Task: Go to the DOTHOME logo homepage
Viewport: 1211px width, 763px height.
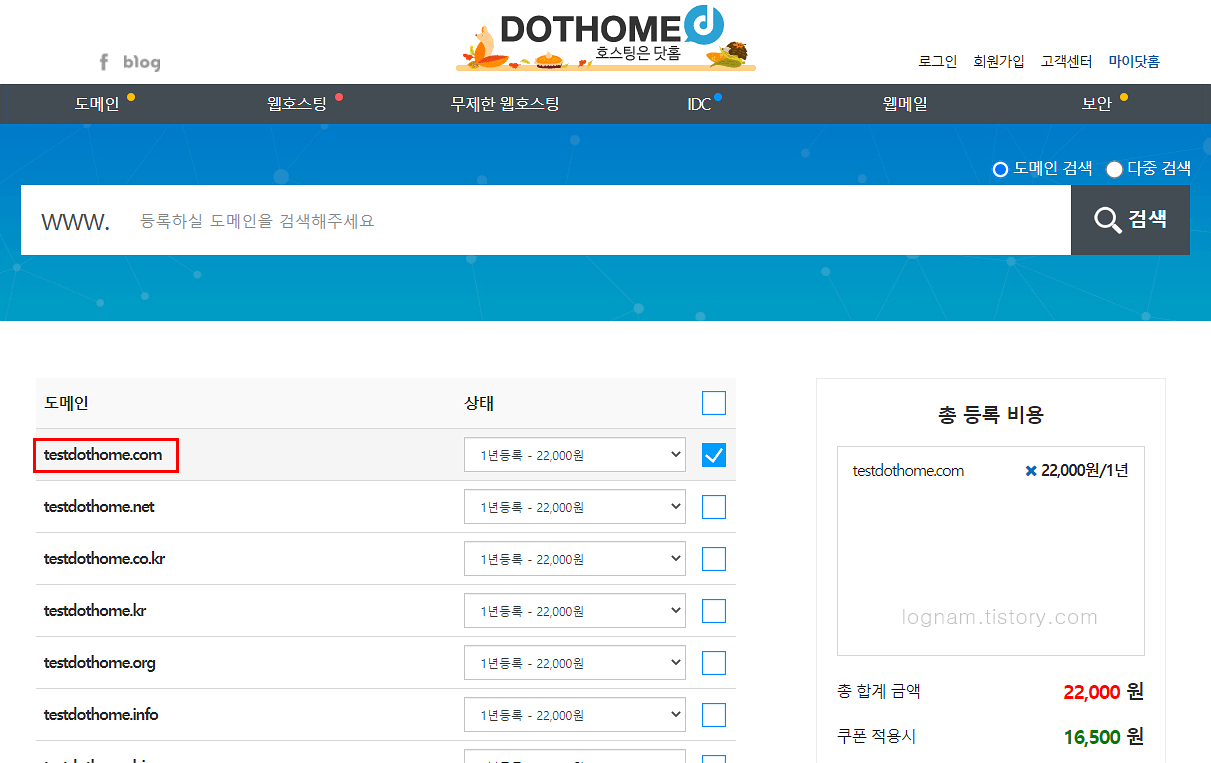Action: pos(606,38)
